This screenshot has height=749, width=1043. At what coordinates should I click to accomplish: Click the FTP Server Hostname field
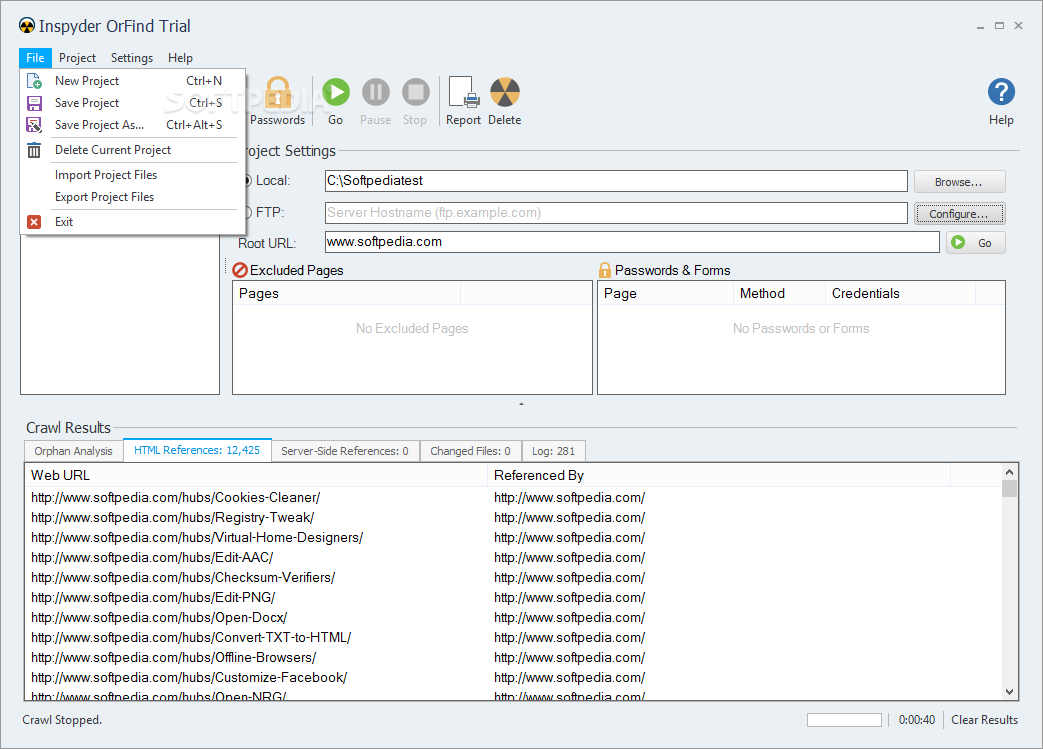point(616,213)
